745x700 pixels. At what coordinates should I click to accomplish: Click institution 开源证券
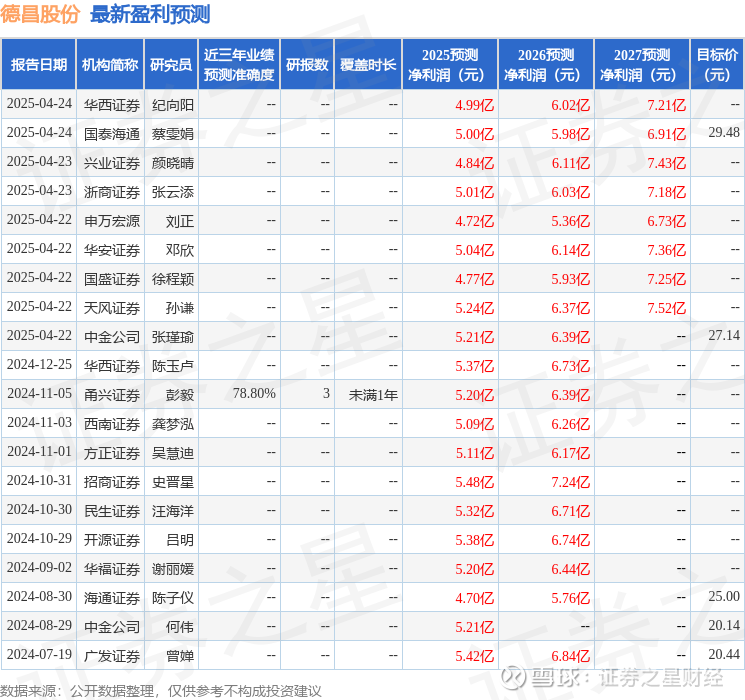click(112, 539)
